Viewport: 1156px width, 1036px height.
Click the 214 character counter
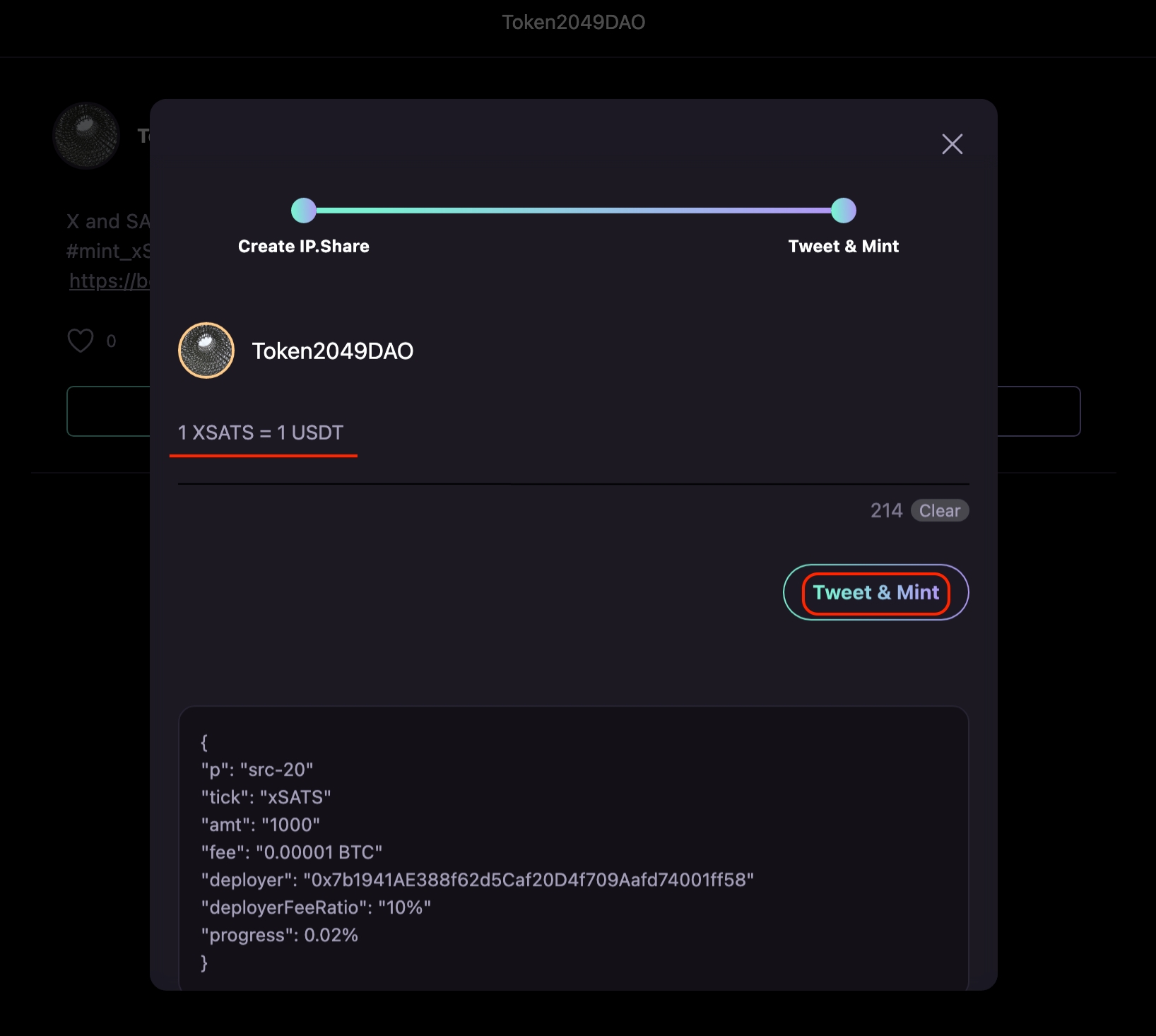886,510
